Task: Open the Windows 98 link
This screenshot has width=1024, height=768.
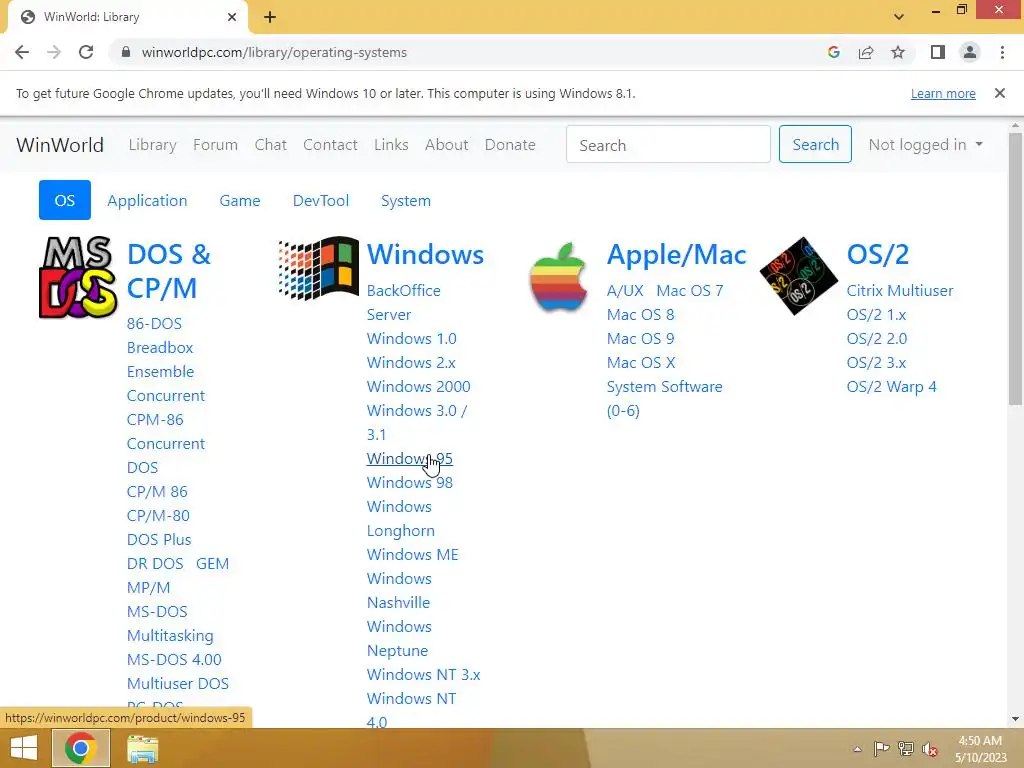Action: click(x=409, y=483)
